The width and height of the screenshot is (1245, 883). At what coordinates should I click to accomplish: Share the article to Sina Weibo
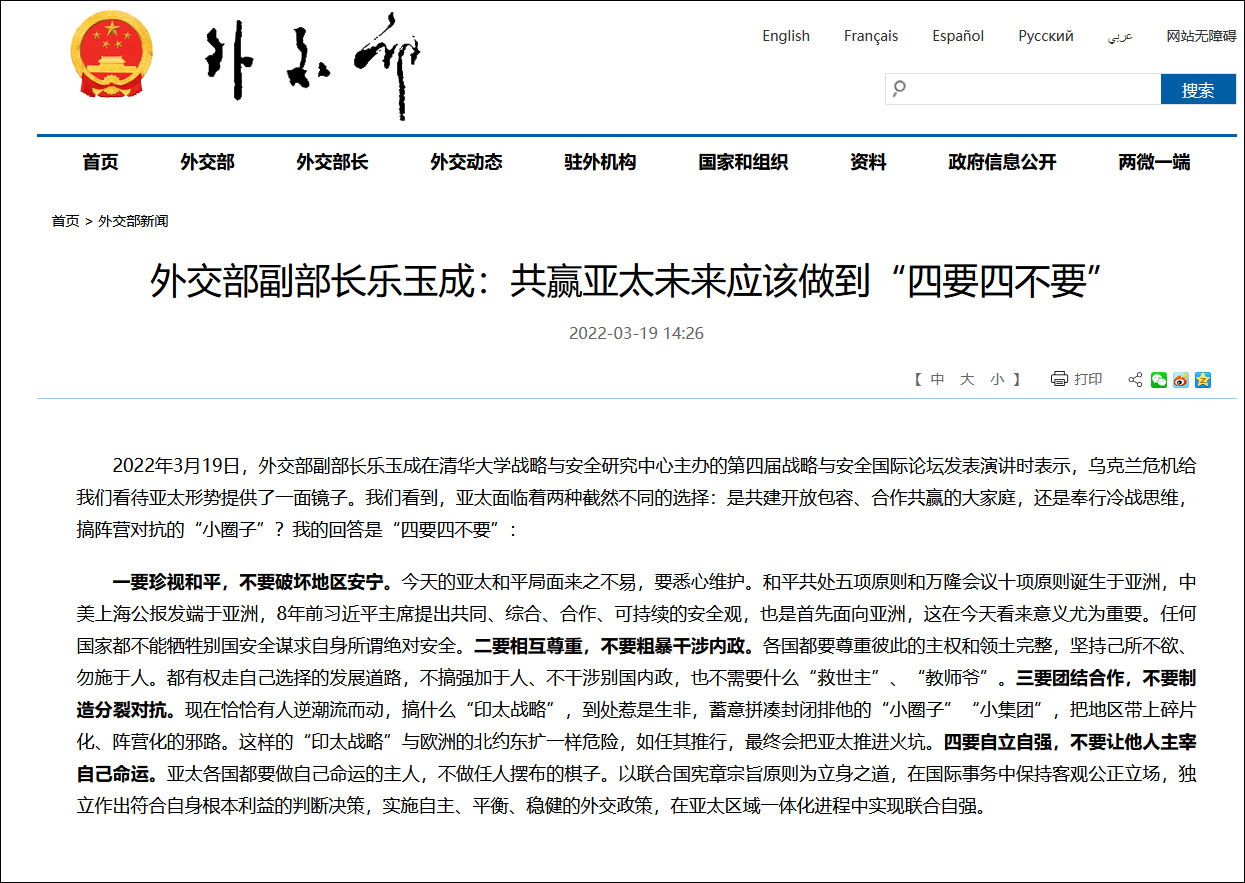pos(1181,380)
